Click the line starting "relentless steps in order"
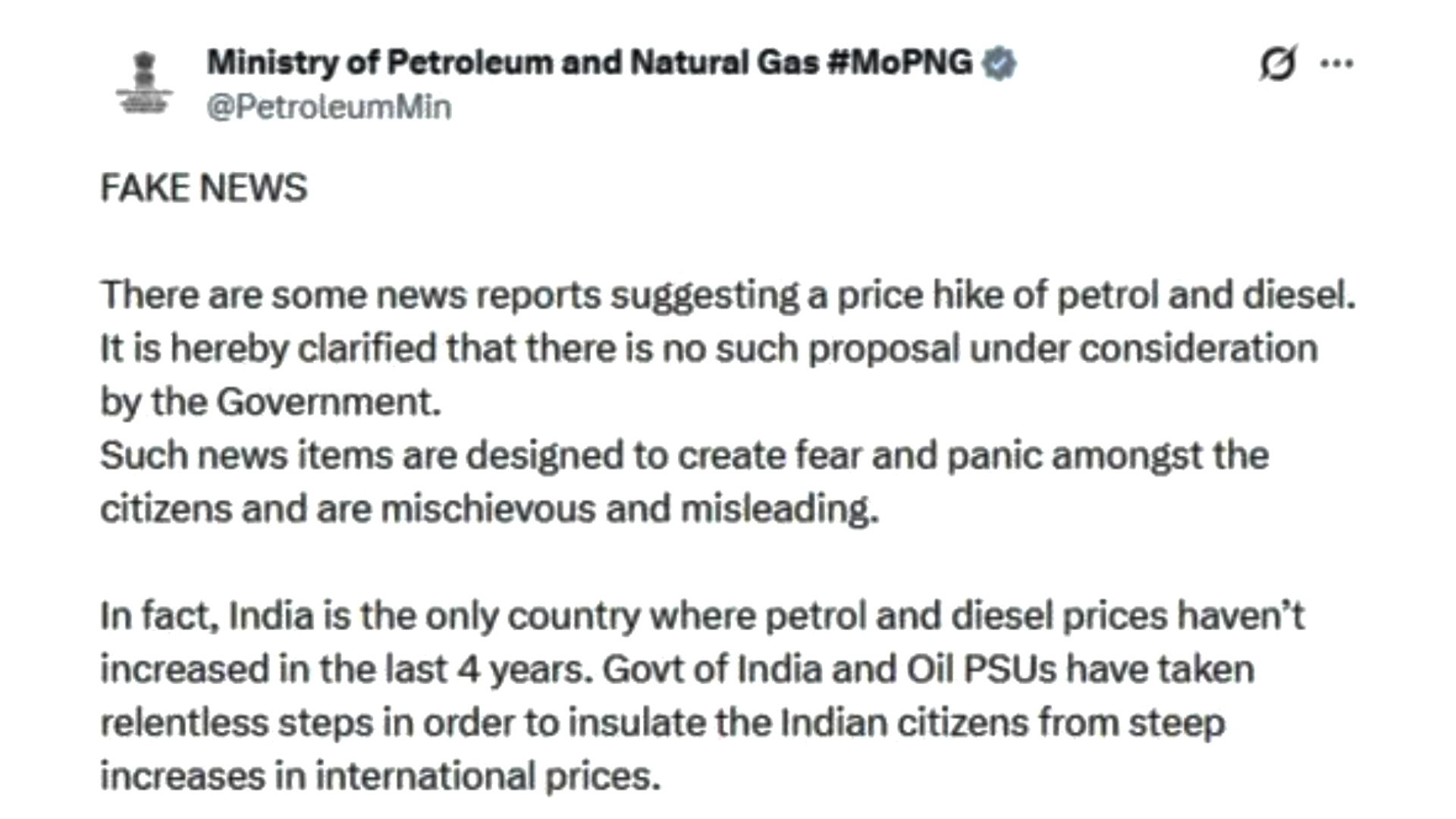Screen dimensions: 1456x819 pyautogui.click(x=661, y=723)
